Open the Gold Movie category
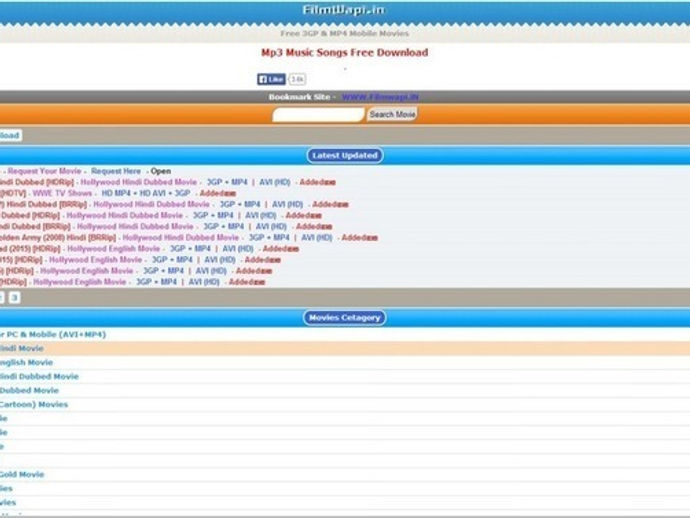Screen dimensions: 690x518 click(x=22, y=474)
